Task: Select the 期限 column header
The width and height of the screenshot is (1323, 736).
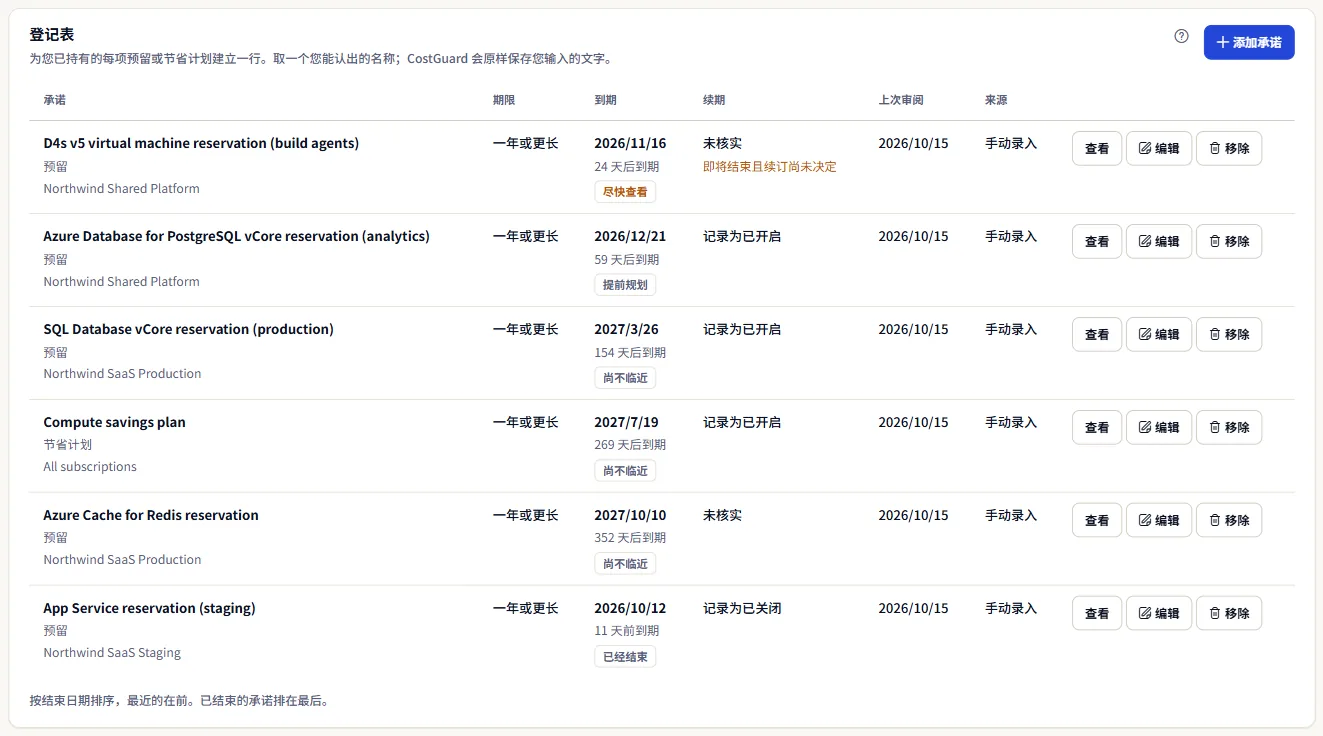Action: pos(504,100)
